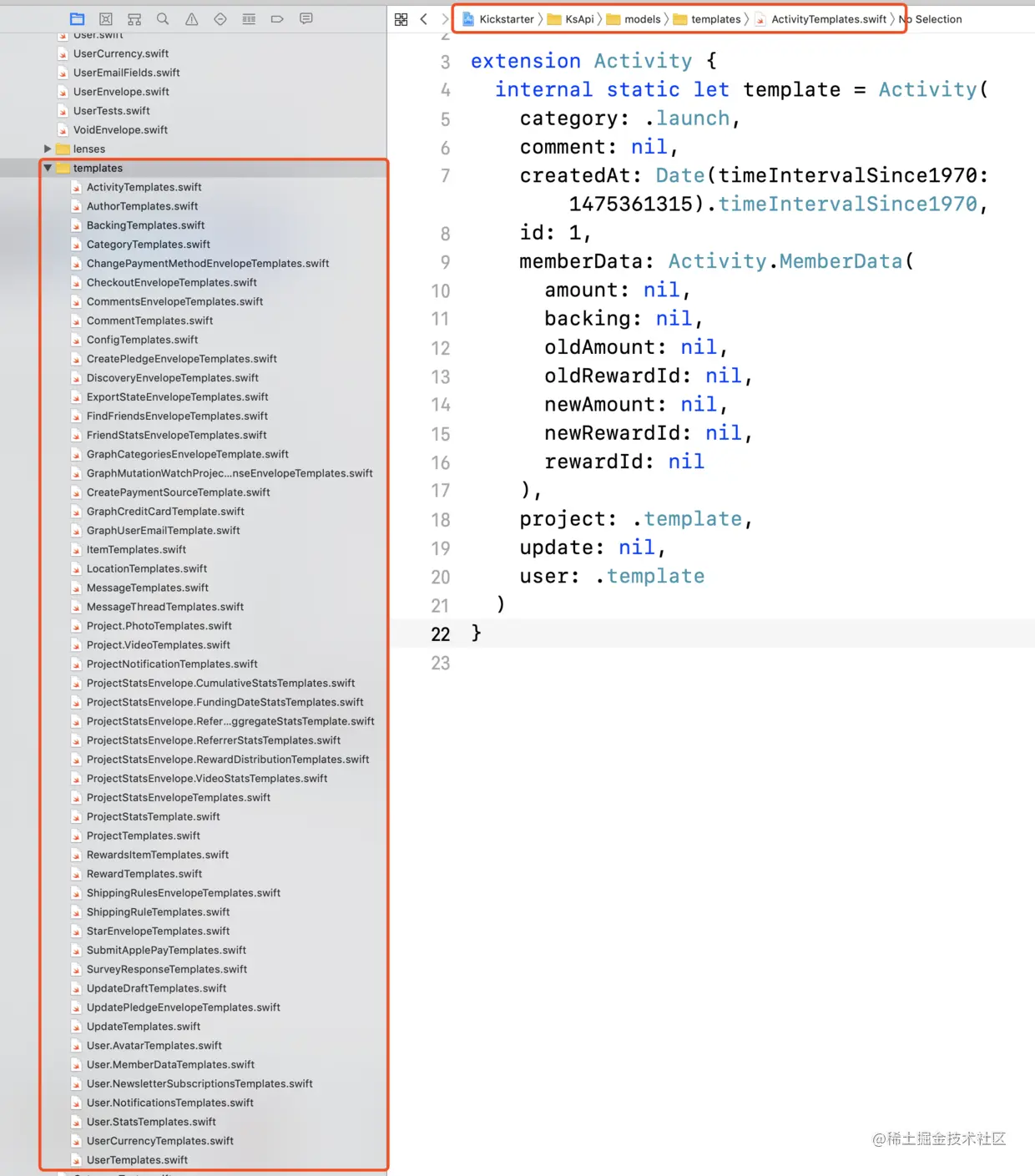This screenshot has height=1176, width=1035.
Task: Open SubmitApplePayTemplates.swift file
Action: (166, 951)
